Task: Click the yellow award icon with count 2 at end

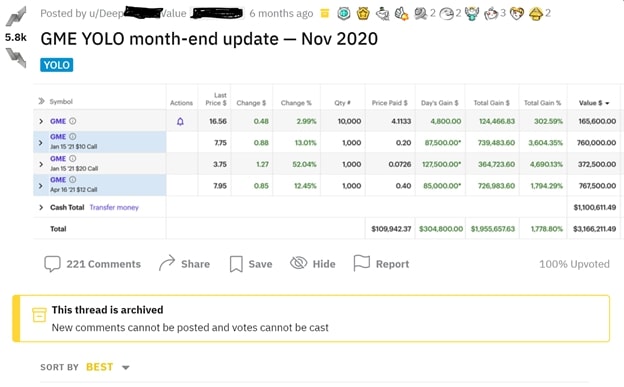Action: tap(536, 14)
